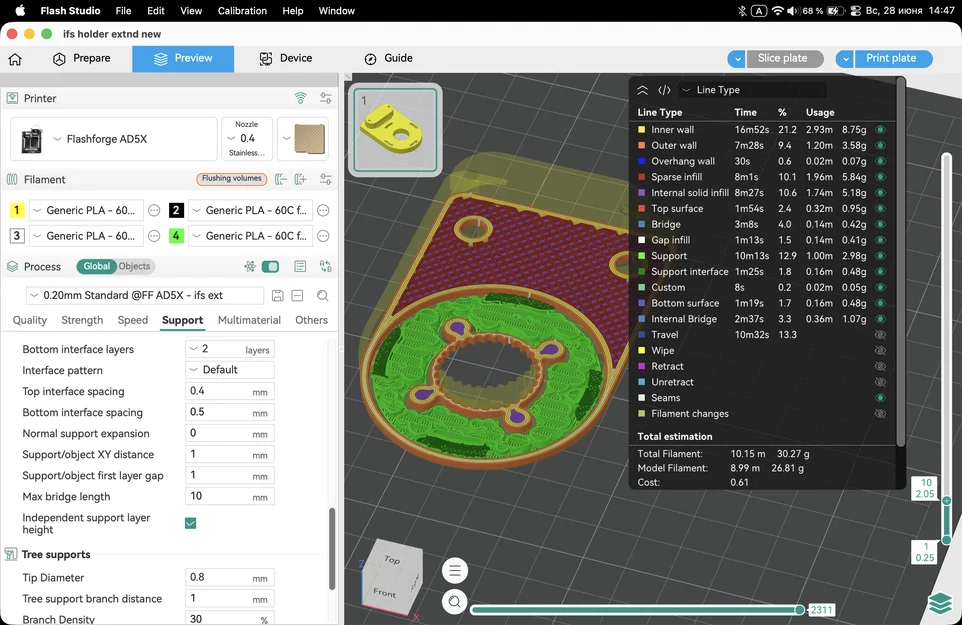This screenshot has height=625, width=962.
Task: Open Bottom interface layers dropdown
Action: 229,349
